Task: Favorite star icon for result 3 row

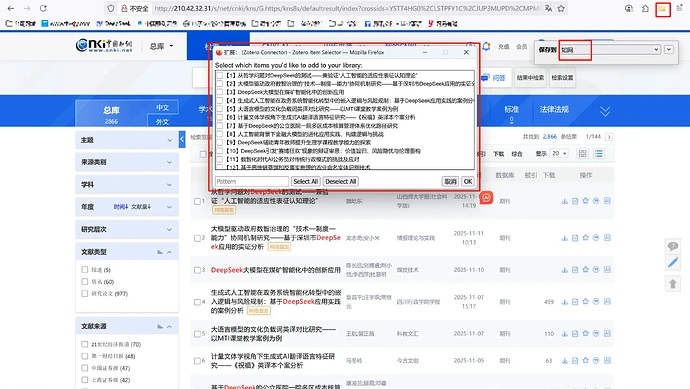Action: tap(586, 270)
